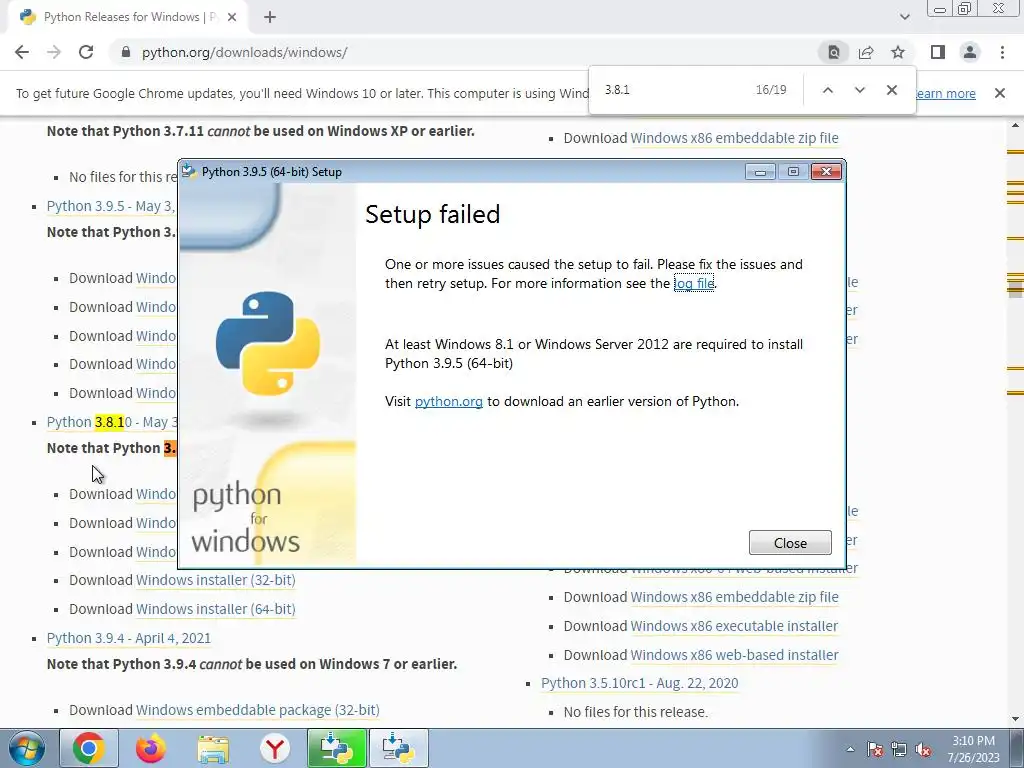
Task: Close the Python Releases for Windows tab
Action: (x=232, y=18)
